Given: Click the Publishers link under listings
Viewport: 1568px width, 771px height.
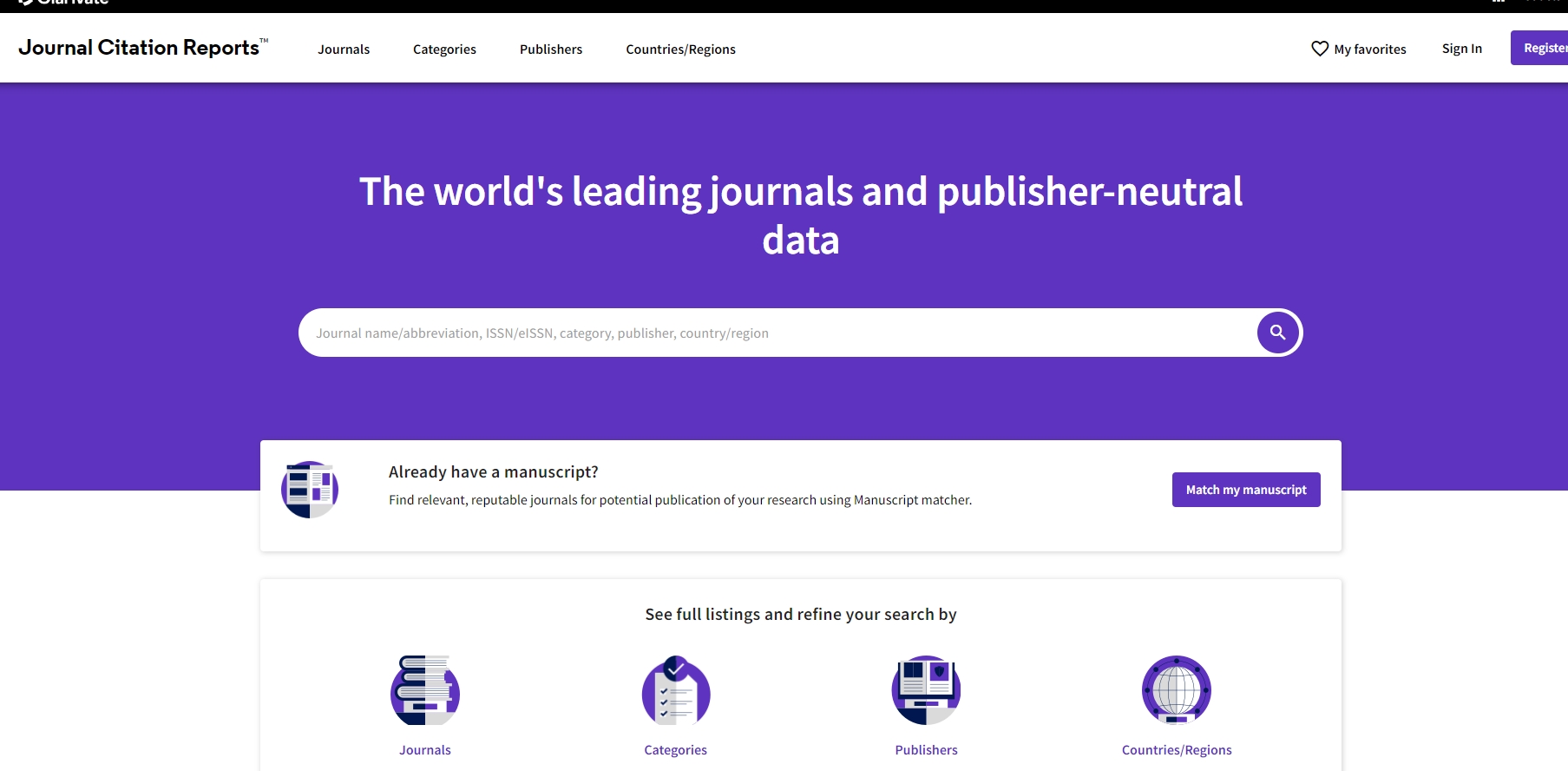Looking at the screenshot, I should 927,750.
